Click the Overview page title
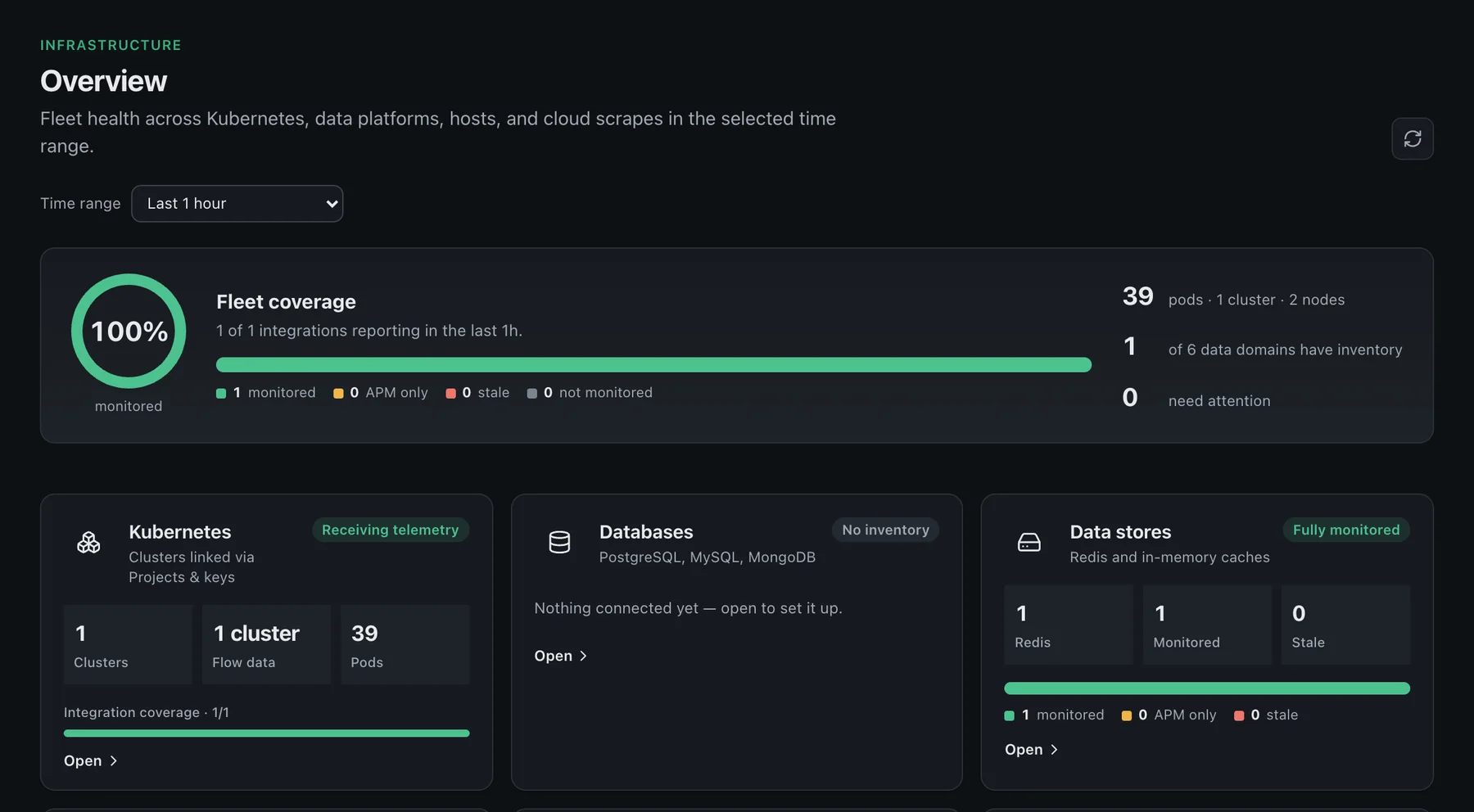 pos(104,81)
